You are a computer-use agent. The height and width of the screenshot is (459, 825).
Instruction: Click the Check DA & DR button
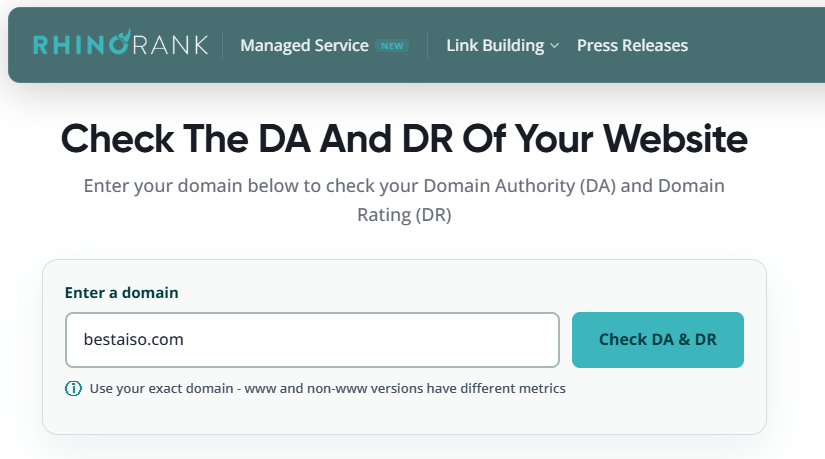pyautogui.click(x=658, y=340)
